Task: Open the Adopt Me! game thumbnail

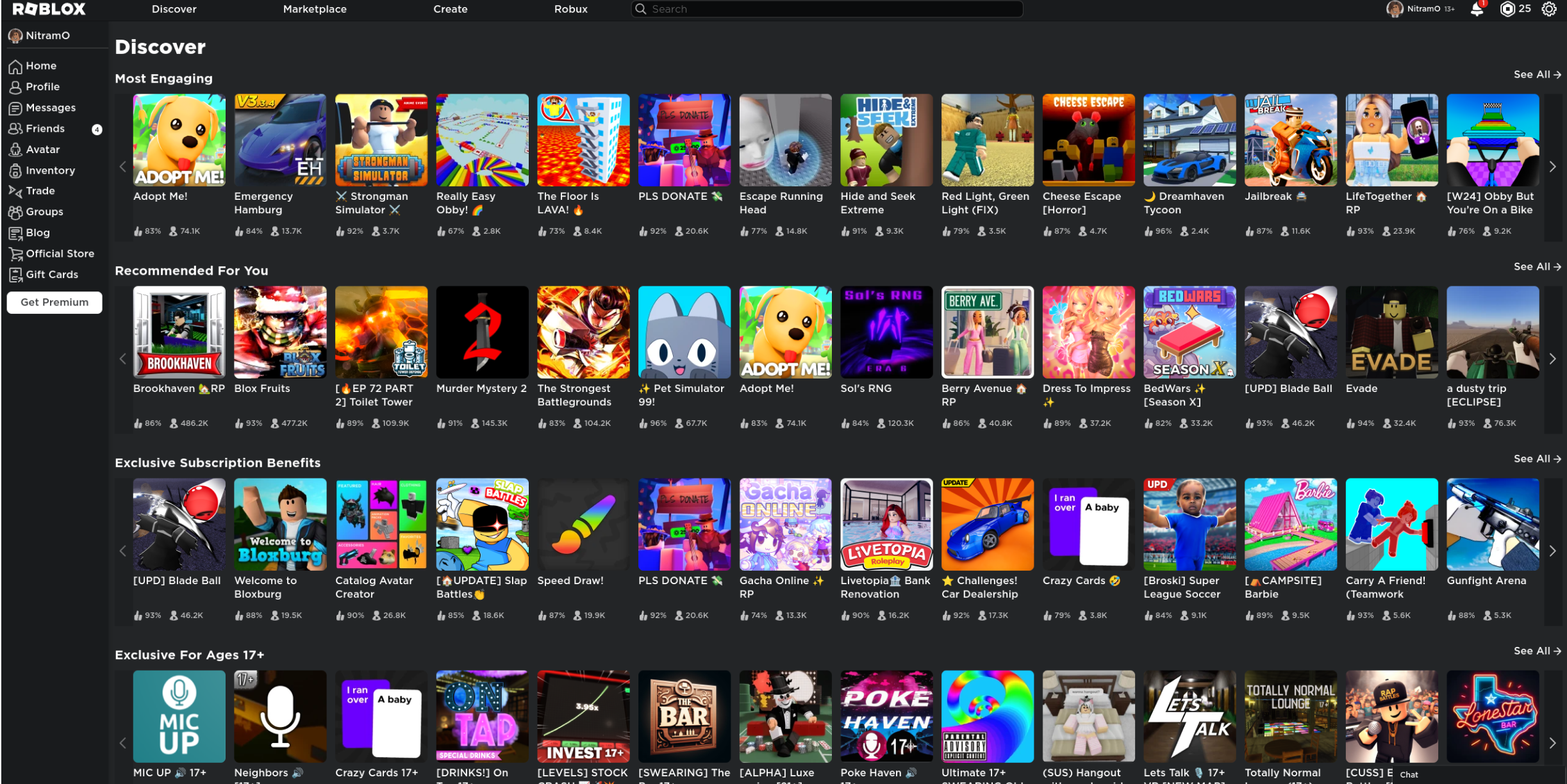Action: 178,139
